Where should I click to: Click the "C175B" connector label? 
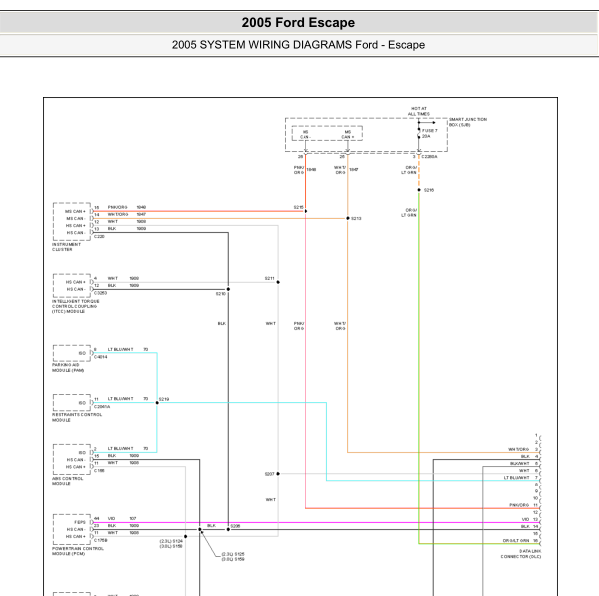tap(100, 540)
